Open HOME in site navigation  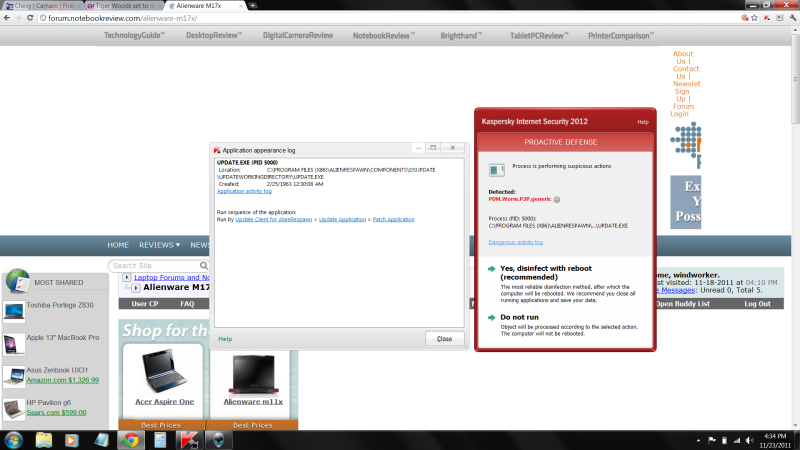[x=118, y=245]
